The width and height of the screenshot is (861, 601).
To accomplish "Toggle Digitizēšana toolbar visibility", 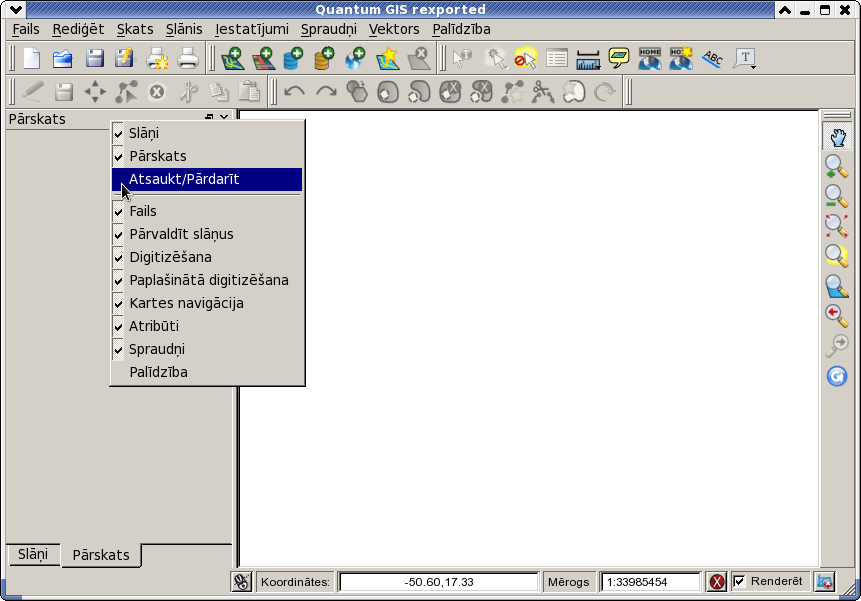I will pyautogui.click(x=207, y=257).
